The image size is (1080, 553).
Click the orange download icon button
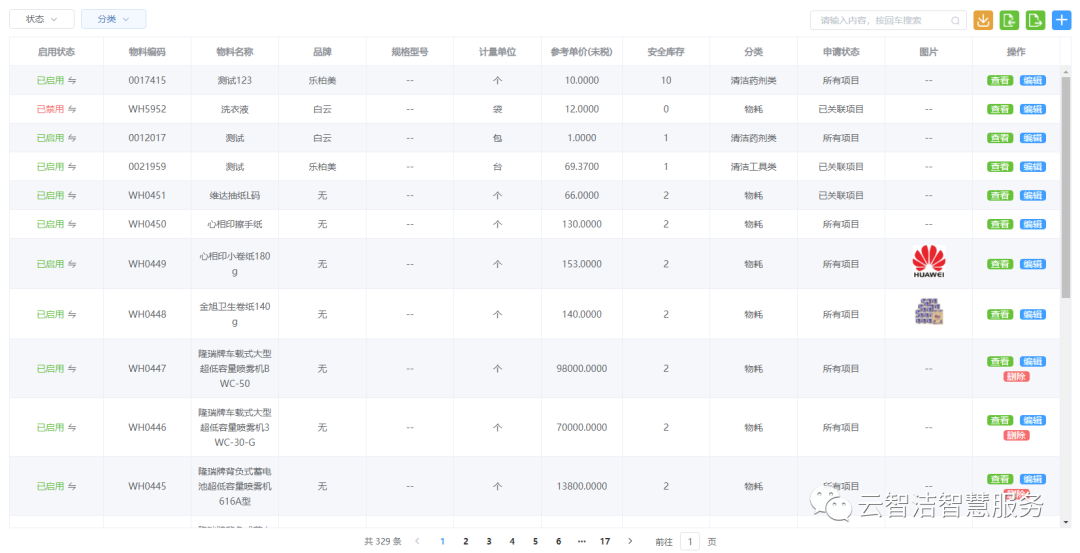coord(983,20)
